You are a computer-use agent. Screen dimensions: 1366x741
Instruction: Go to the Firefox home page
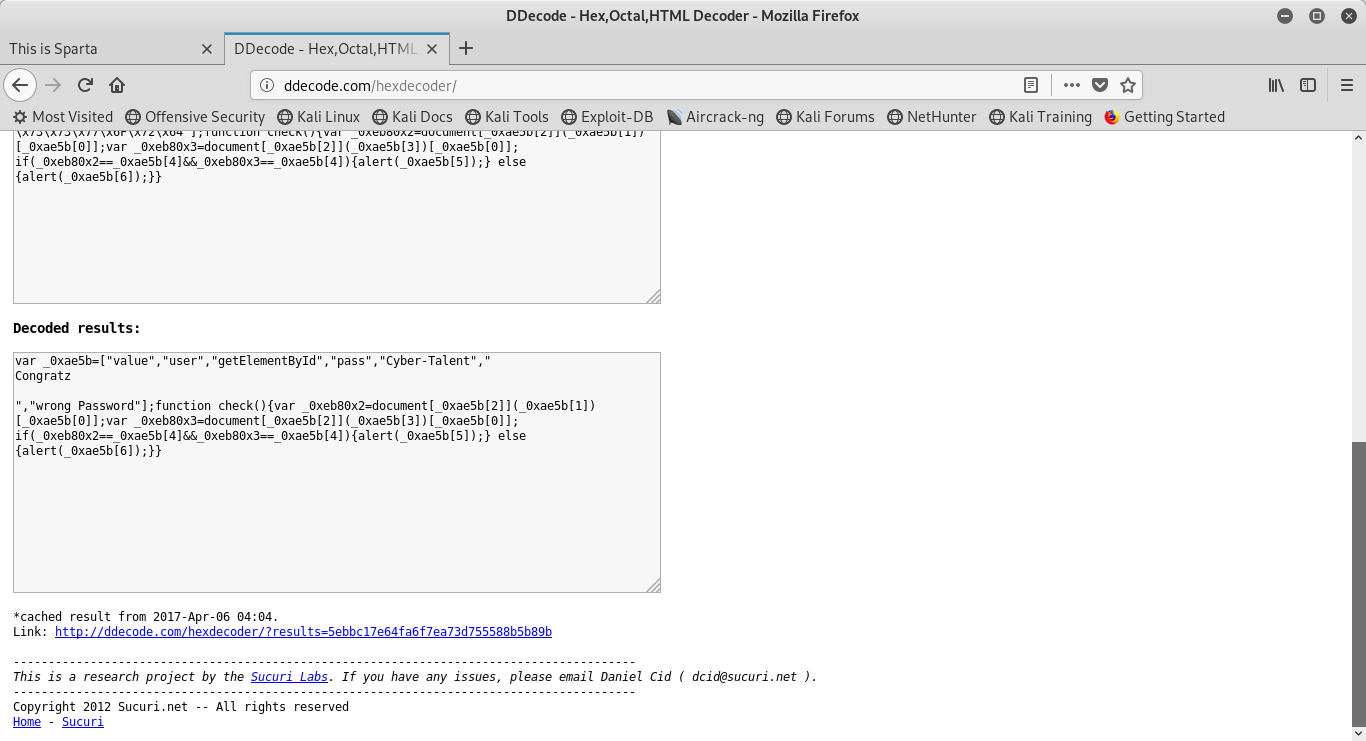point(117,85)
